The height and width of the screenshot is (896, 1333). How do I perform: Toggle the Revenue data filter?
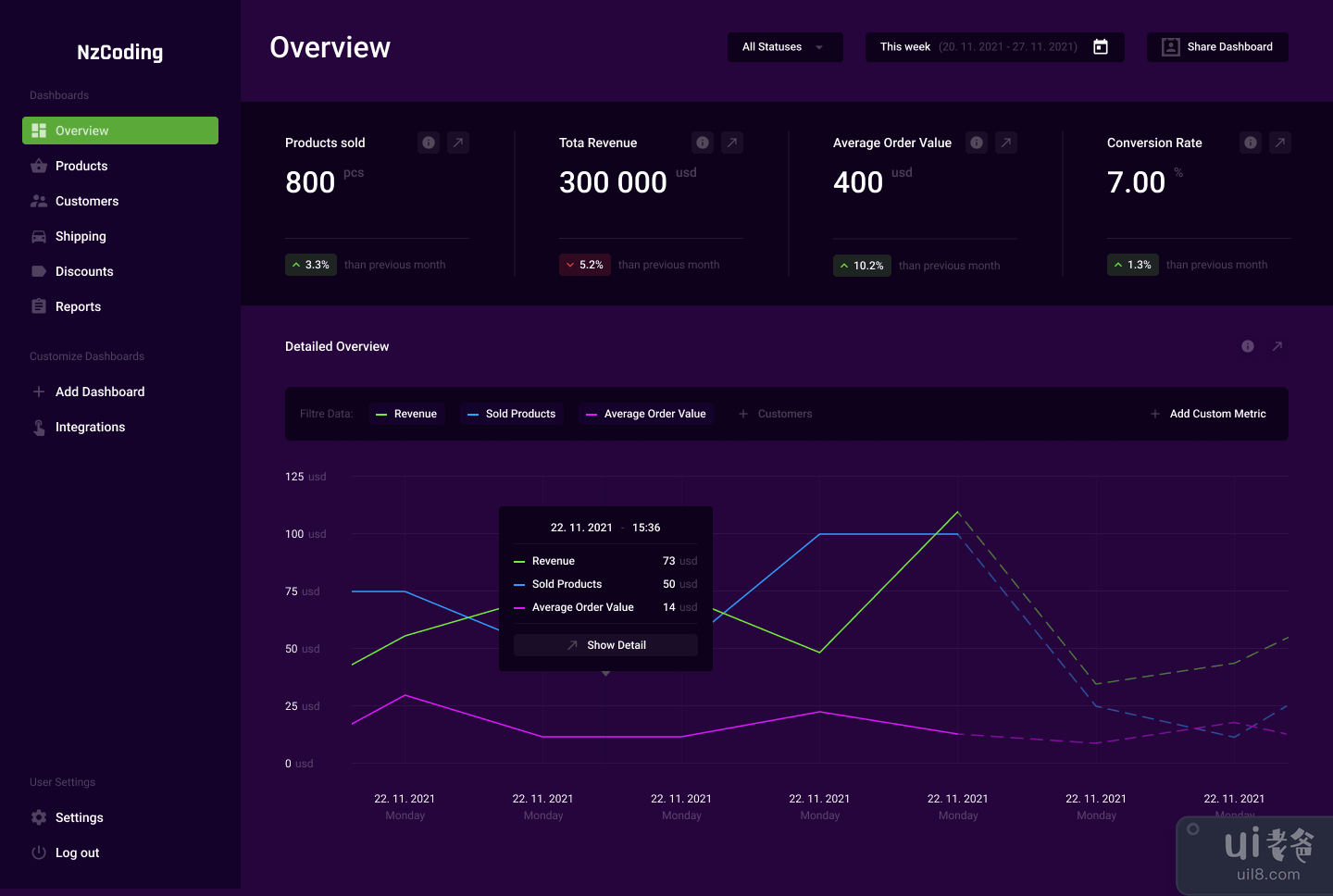(406, 414)
